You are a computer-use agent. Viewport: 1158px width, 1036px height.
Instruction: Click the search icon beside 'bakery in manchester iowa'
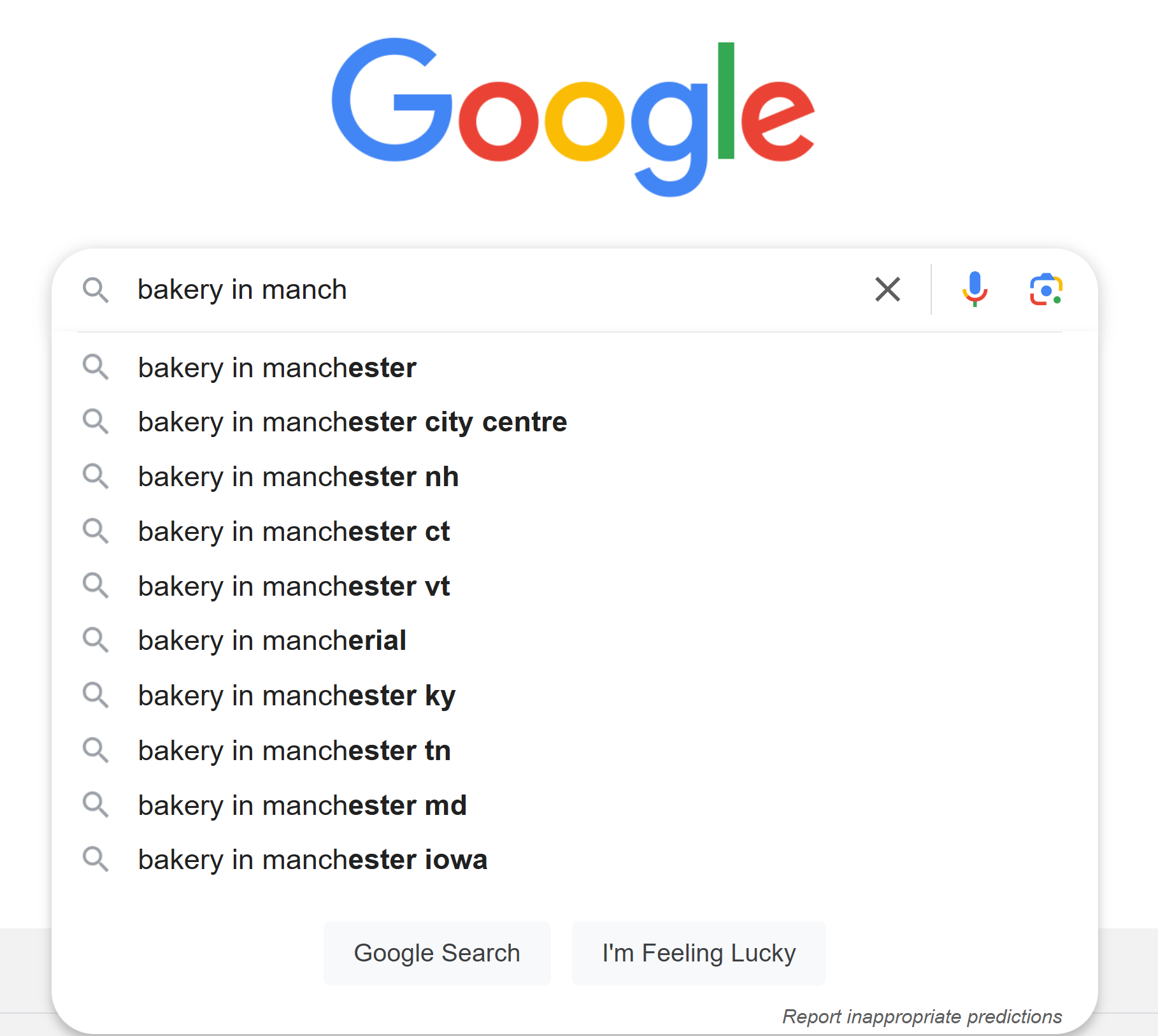[96, 860]
